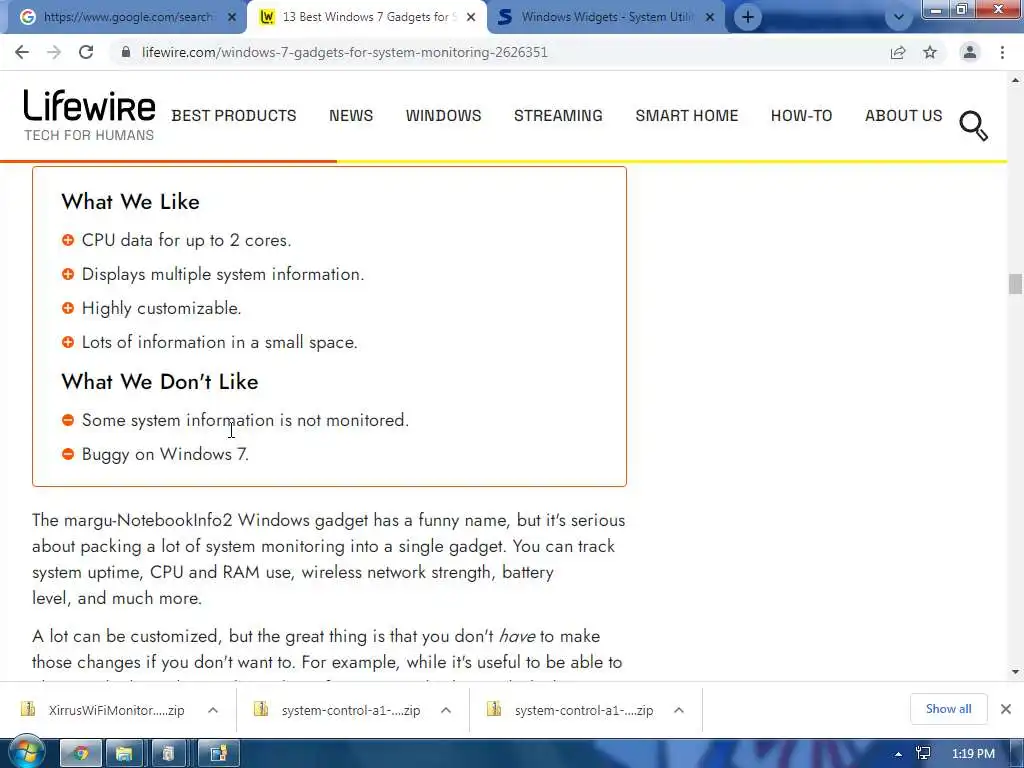Share this page icon in address bar
The height and width of the screenshot is (768, 1024).
click(x=898, y=52)
